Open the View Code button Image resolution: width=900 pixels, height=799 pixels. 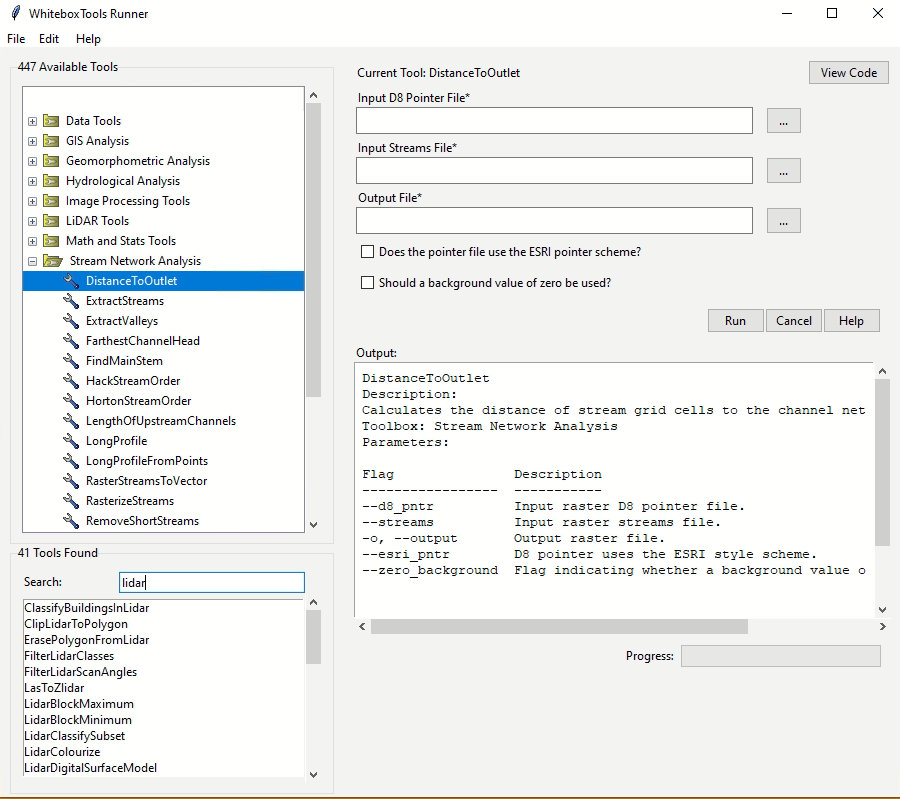[x=849, y=73]
